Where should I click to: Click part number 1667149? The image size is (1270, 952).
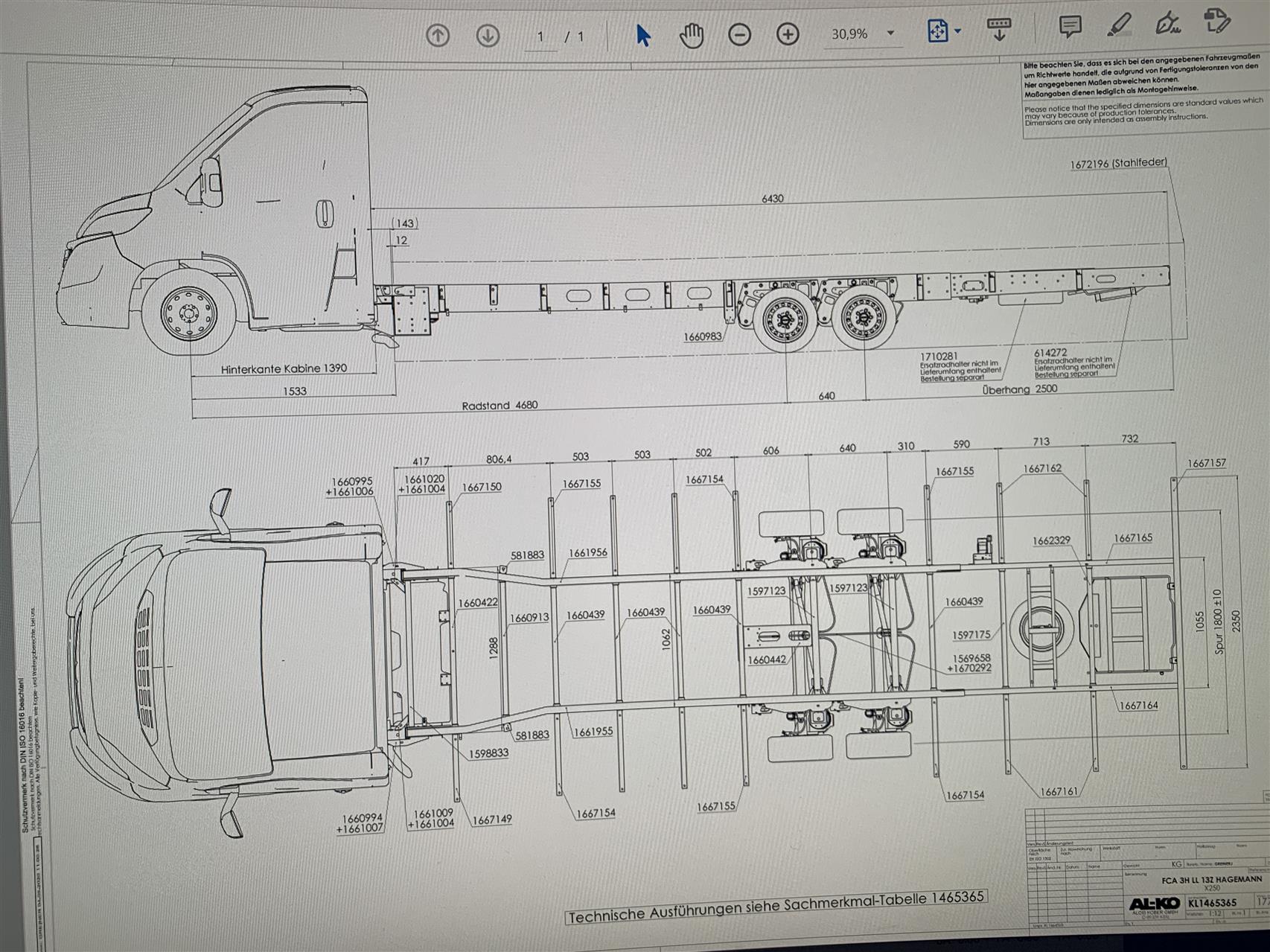pyautogui.click(x=492, y=820)
